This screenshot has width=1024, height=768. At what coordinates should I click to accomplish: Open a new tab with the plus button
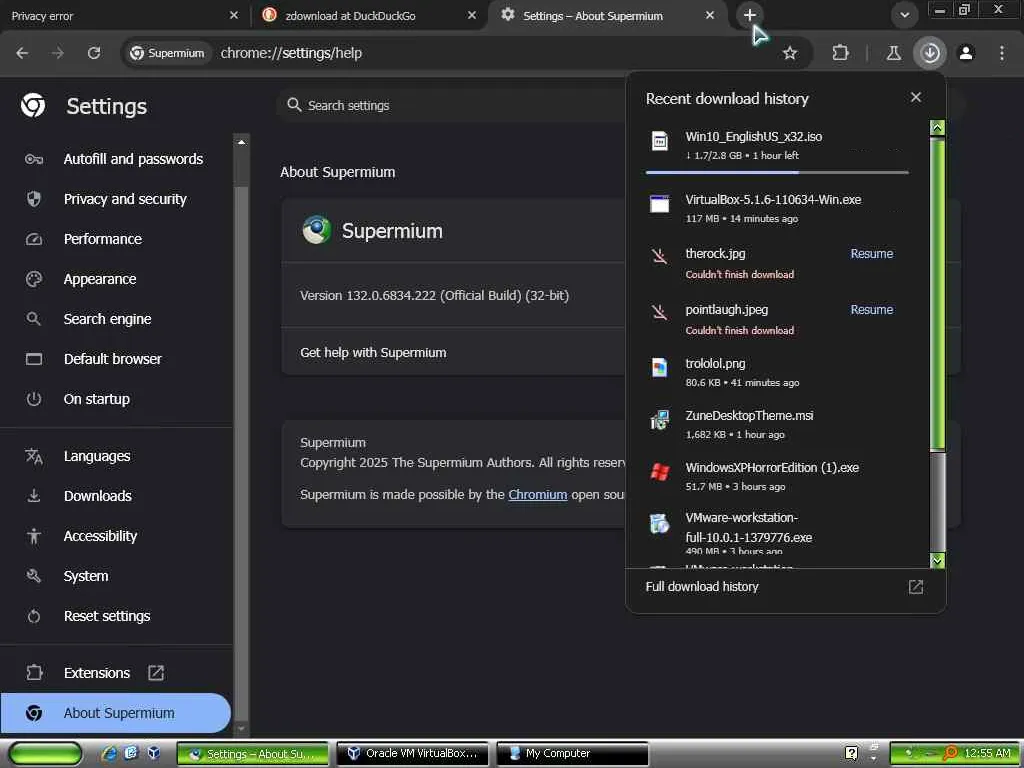pos(750,15)
